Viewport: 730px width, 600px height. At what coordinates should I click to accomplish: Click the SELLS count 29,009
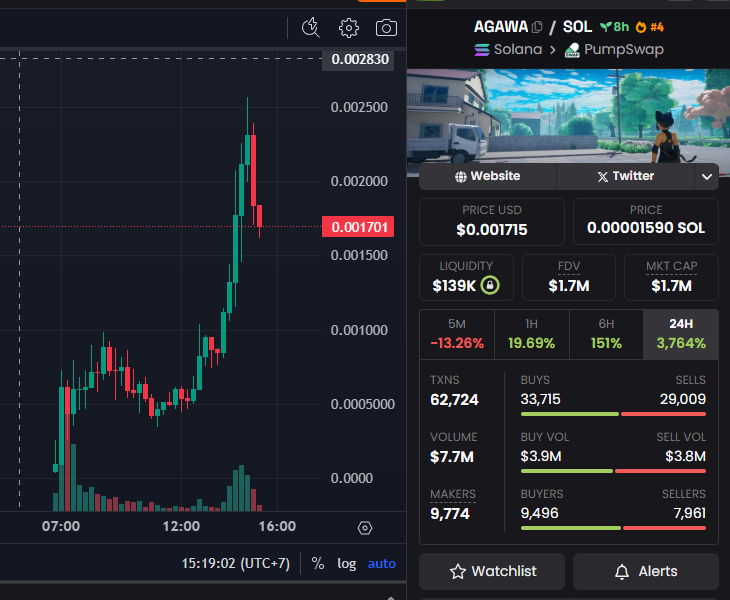point(683,399)
